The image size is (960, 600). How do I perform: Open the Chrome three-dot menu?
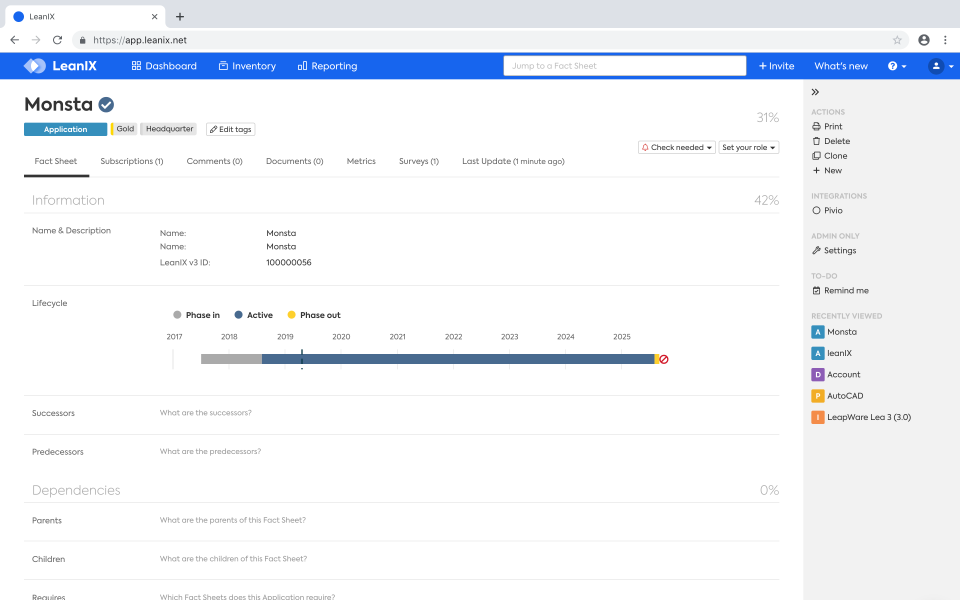945,40
